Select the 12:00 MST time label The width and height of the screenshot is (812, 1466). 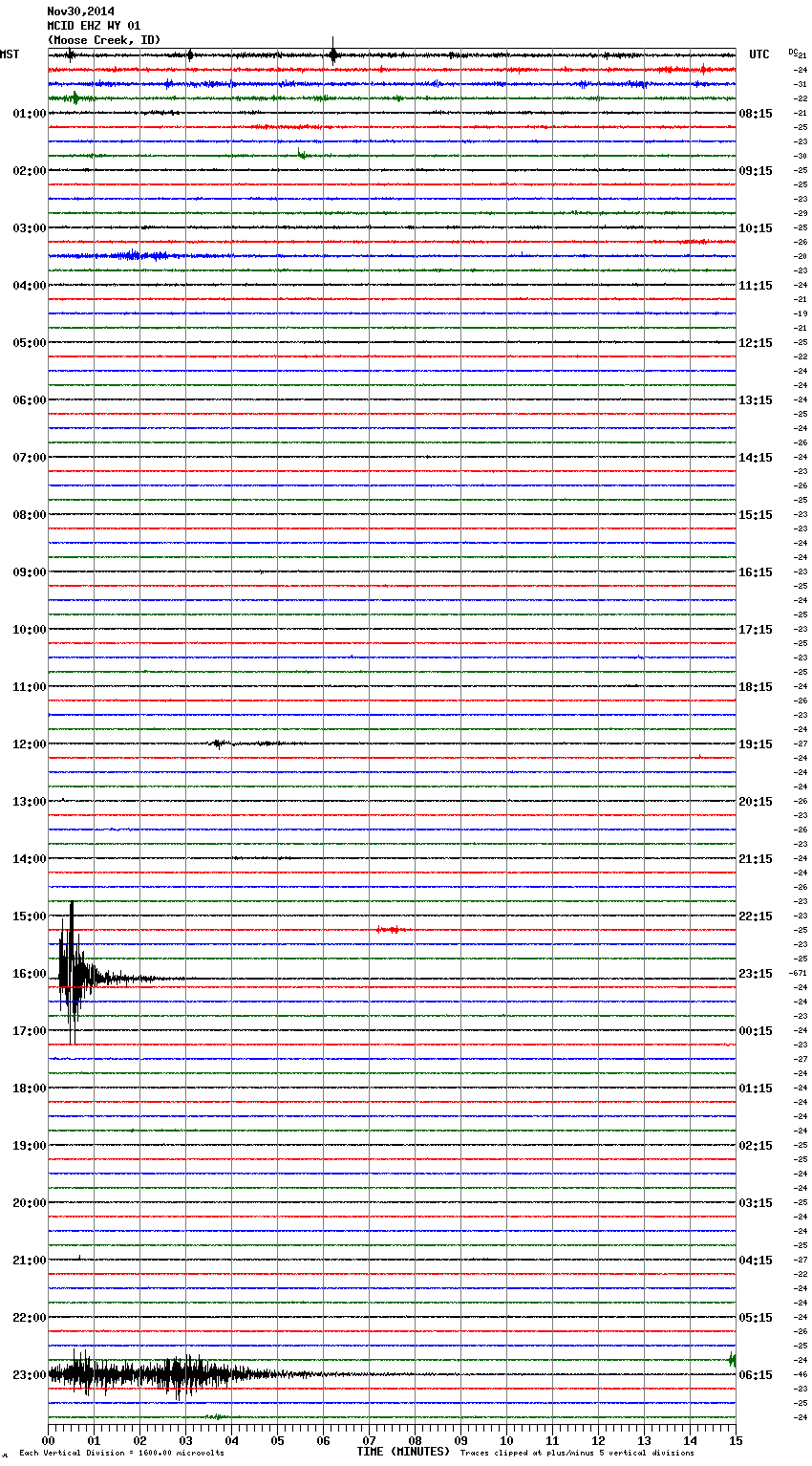pos(29,744)
